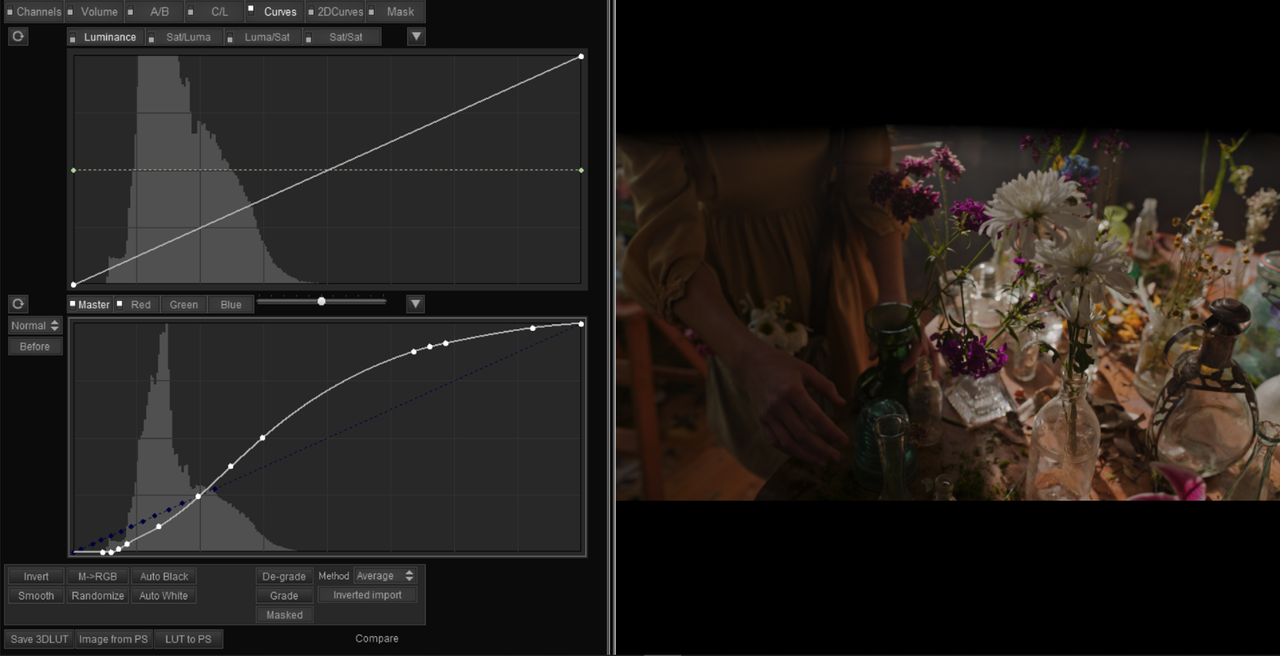1280x656 pixels.
Task: Apply Auto White
Action: 164,595
